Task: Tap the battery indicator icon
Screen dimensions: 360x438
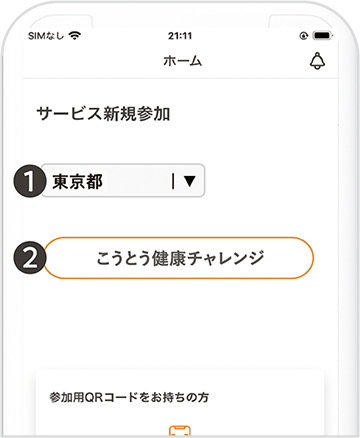Action: (322, 35)
